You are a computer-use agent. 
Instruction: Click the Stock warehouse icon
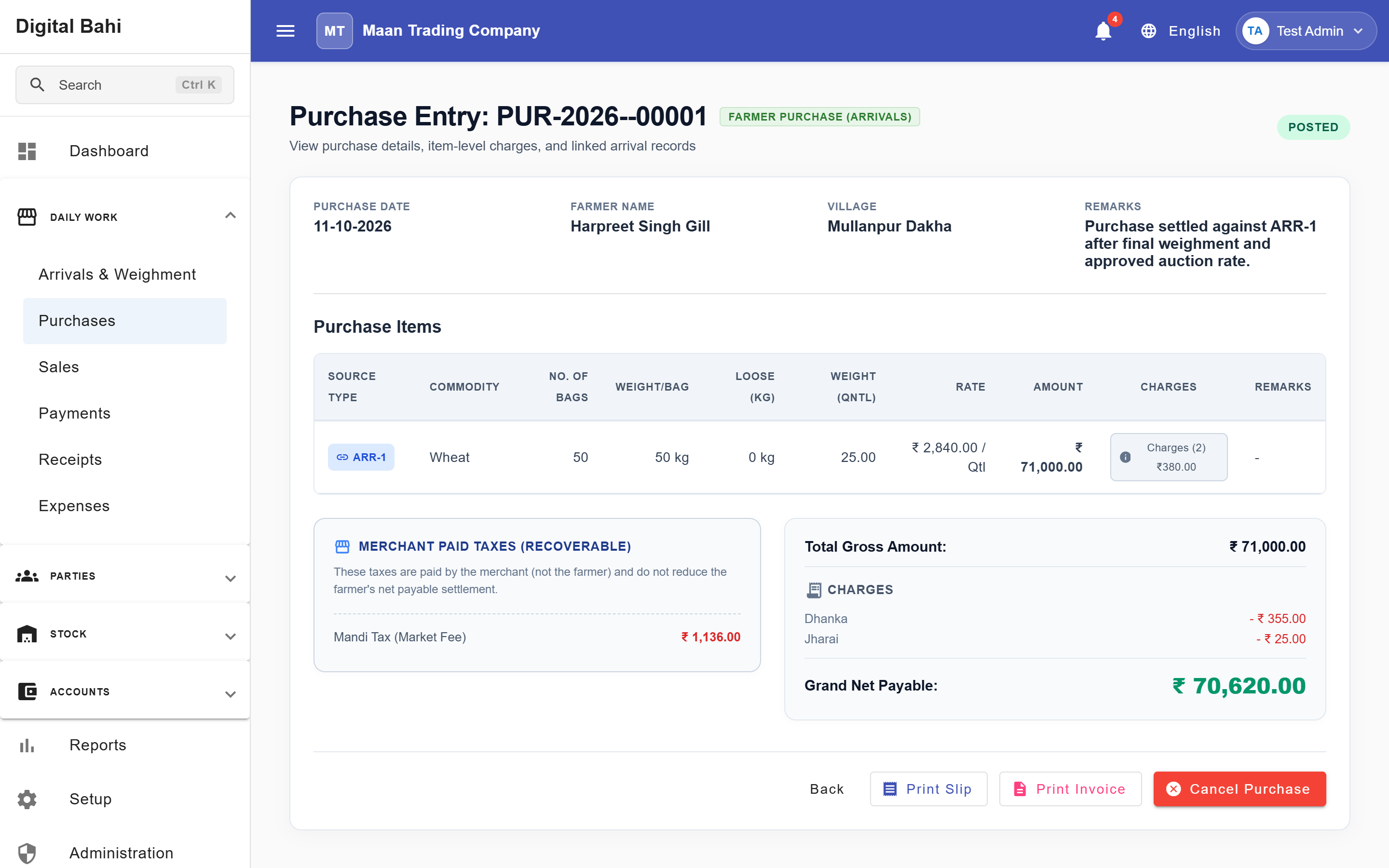click(x=27, y=634)
